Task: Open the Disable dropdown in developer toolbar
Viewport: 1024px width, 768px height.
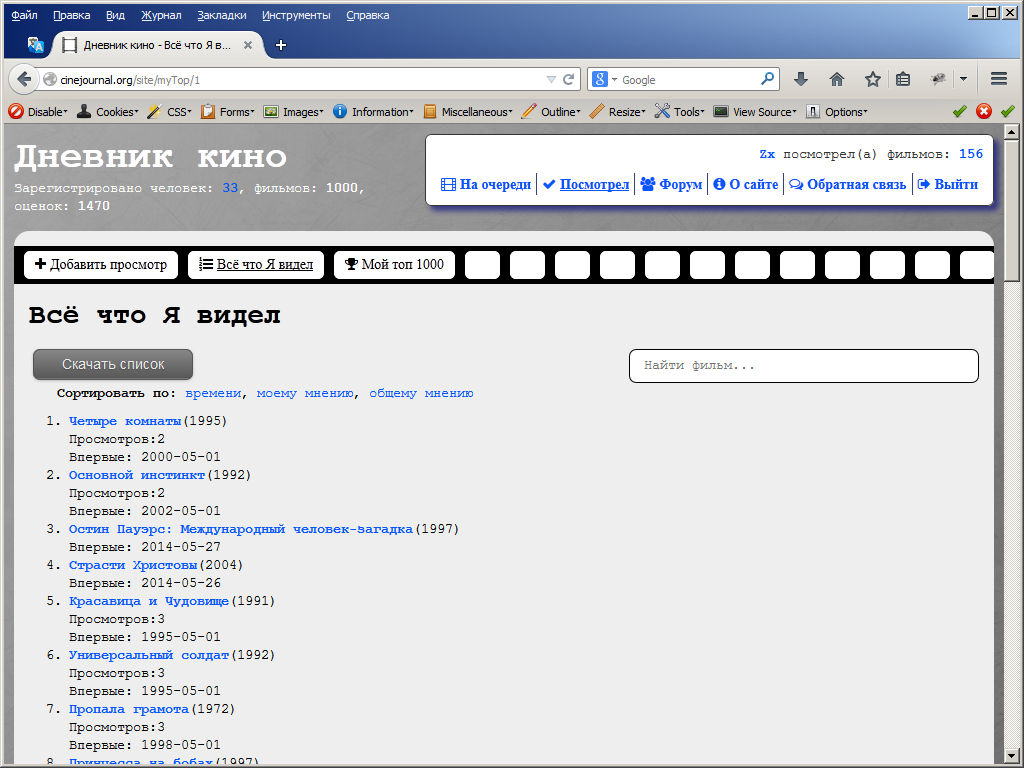Action: (39, 112)
